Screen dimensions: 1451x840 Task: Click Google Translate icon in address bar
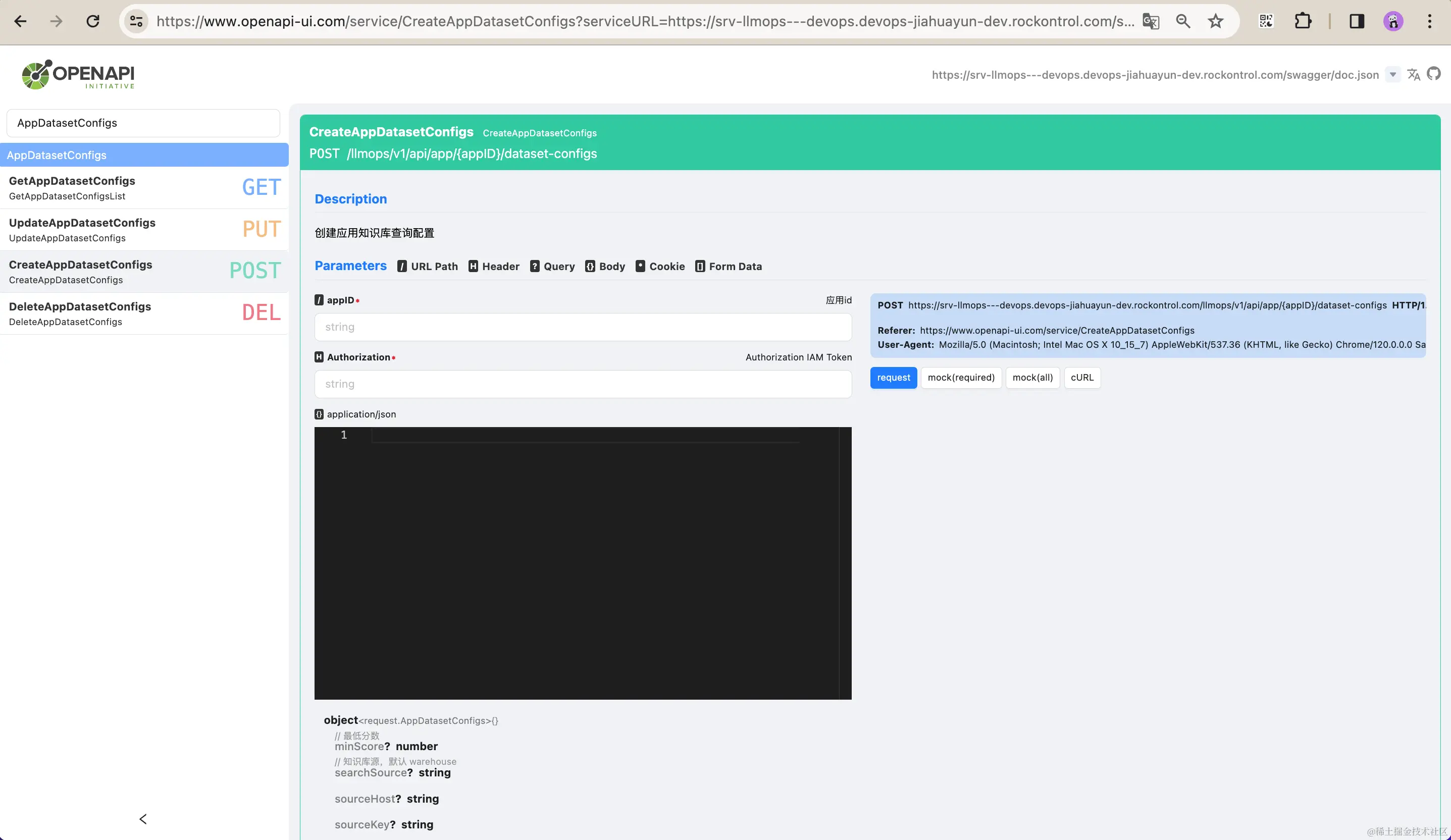click(1151, 21)
